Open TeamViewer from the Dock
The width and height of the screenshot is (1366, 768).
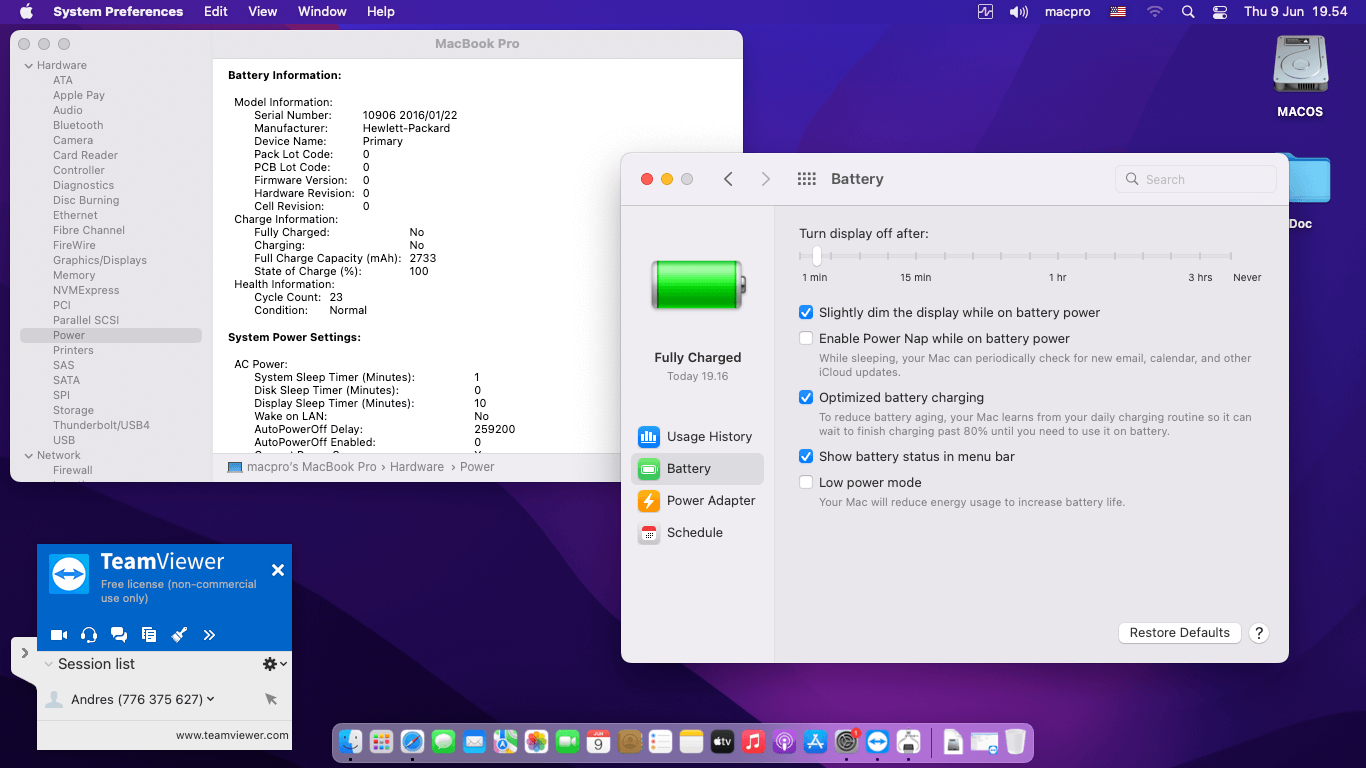click(x=877, y=741)
